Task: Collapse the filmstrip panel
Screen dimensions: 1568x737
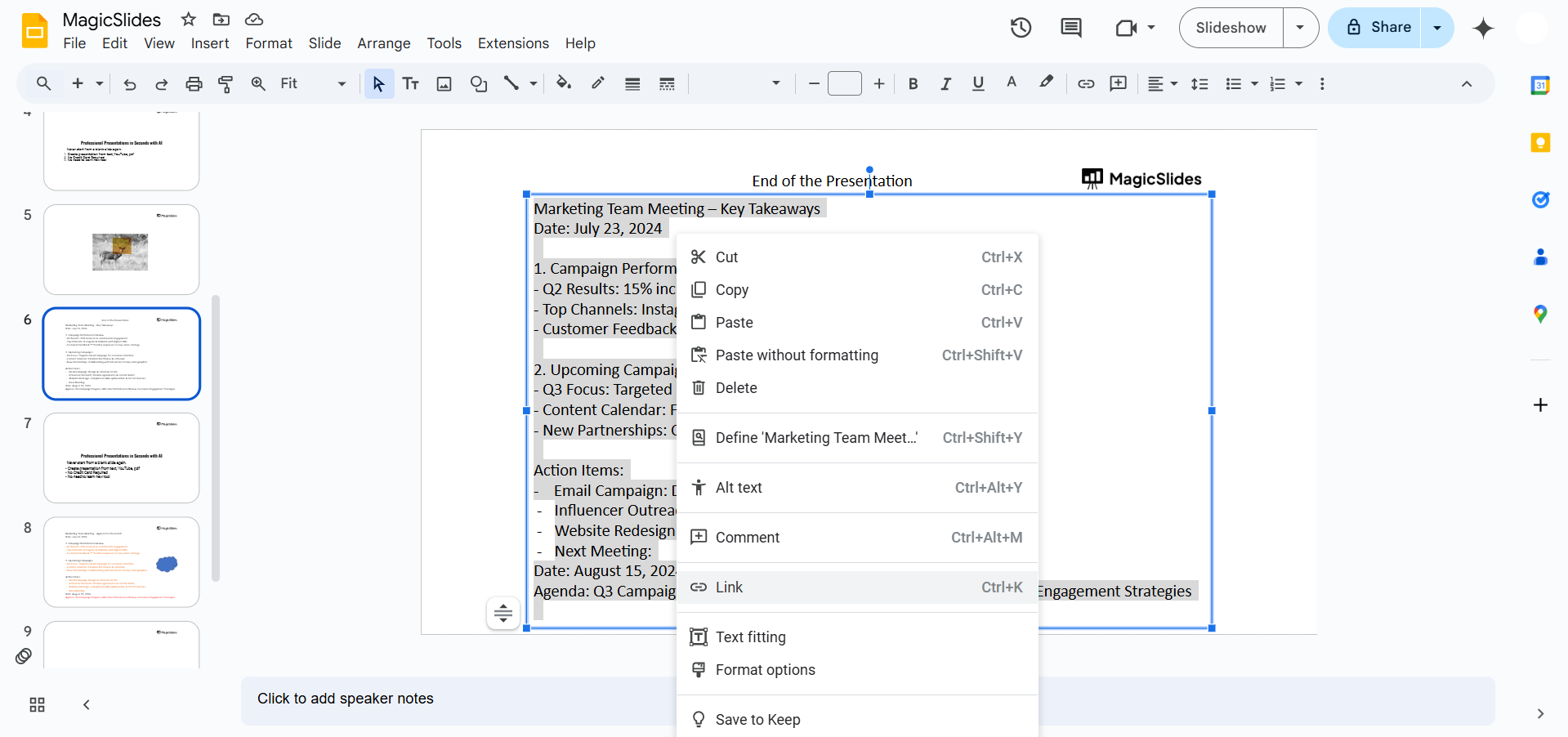Action: pyautogui.click(x=87, y=705)
